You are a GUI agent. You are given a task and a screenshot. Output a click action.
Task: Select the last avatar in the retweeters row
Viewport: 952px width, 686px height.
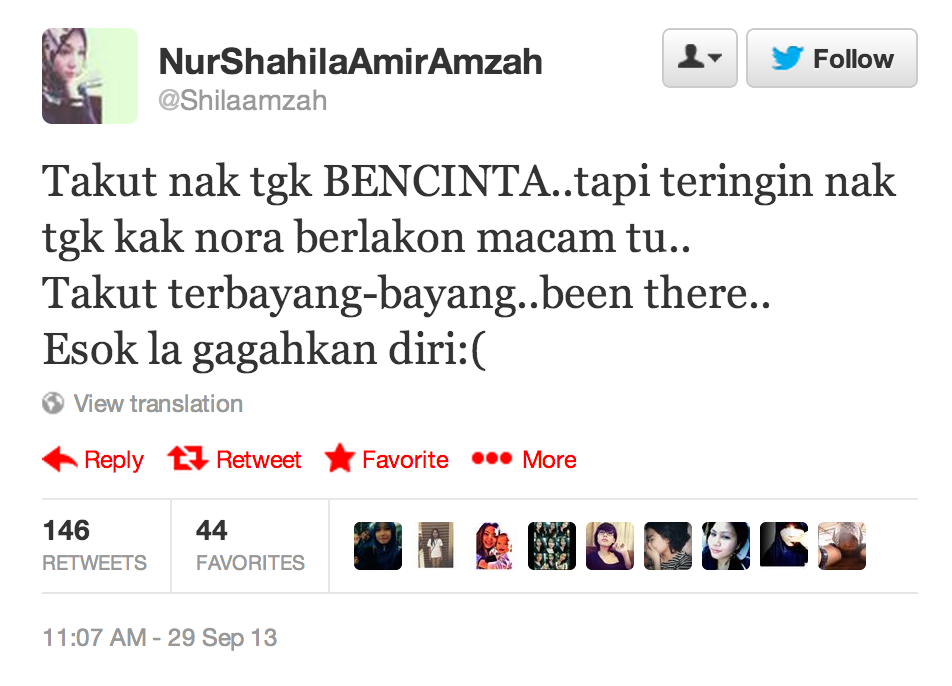click(x=842, y=546)
